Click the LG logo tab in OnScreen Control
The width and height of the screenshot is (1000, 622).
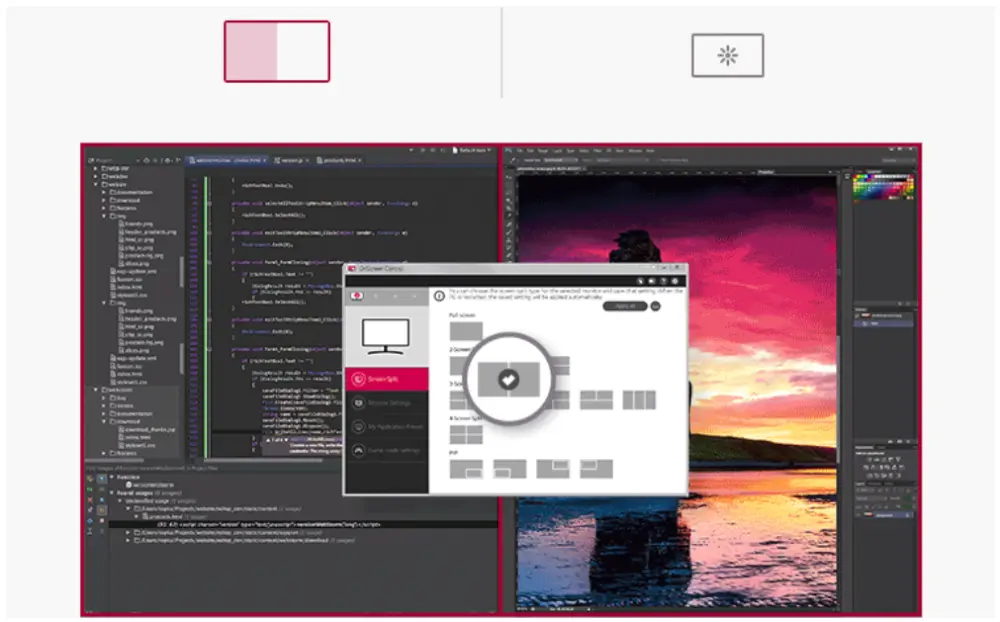tap(357, 296)
